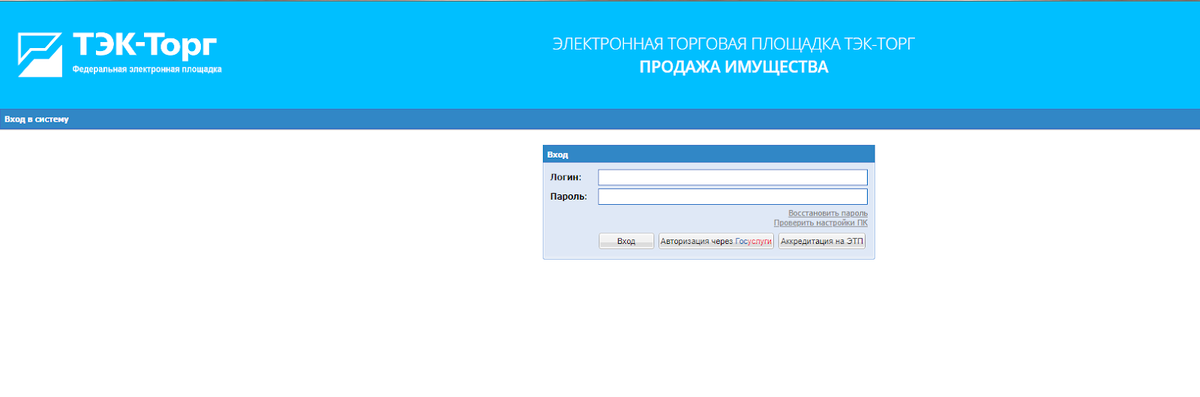The height and width of the screenshot is (397, 1200).
Task: Click Аккредитация на ЭТП button
Action: click(821, 241)
